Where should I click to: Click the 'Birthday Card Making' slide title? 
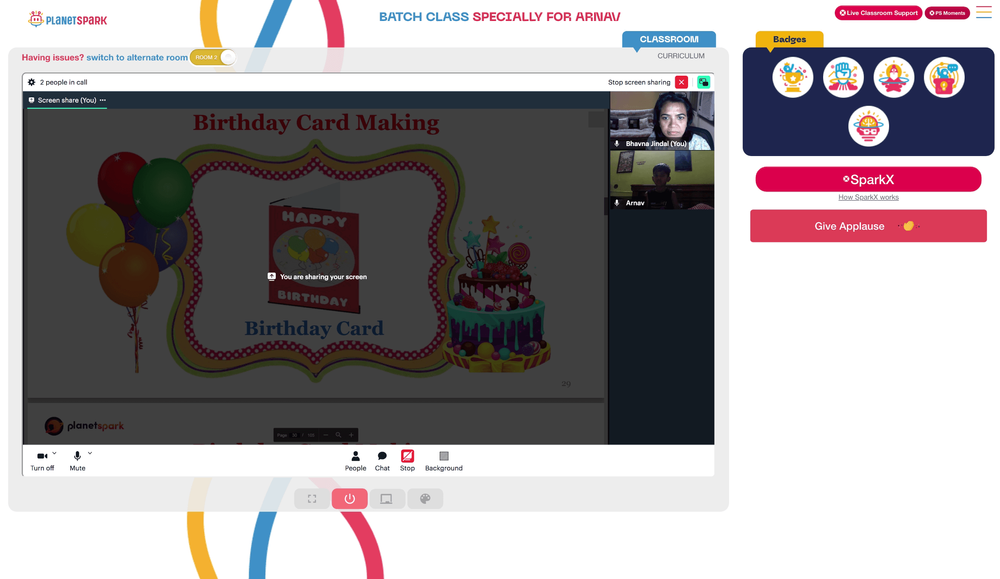pyautogui.click(x=316, y=122)
